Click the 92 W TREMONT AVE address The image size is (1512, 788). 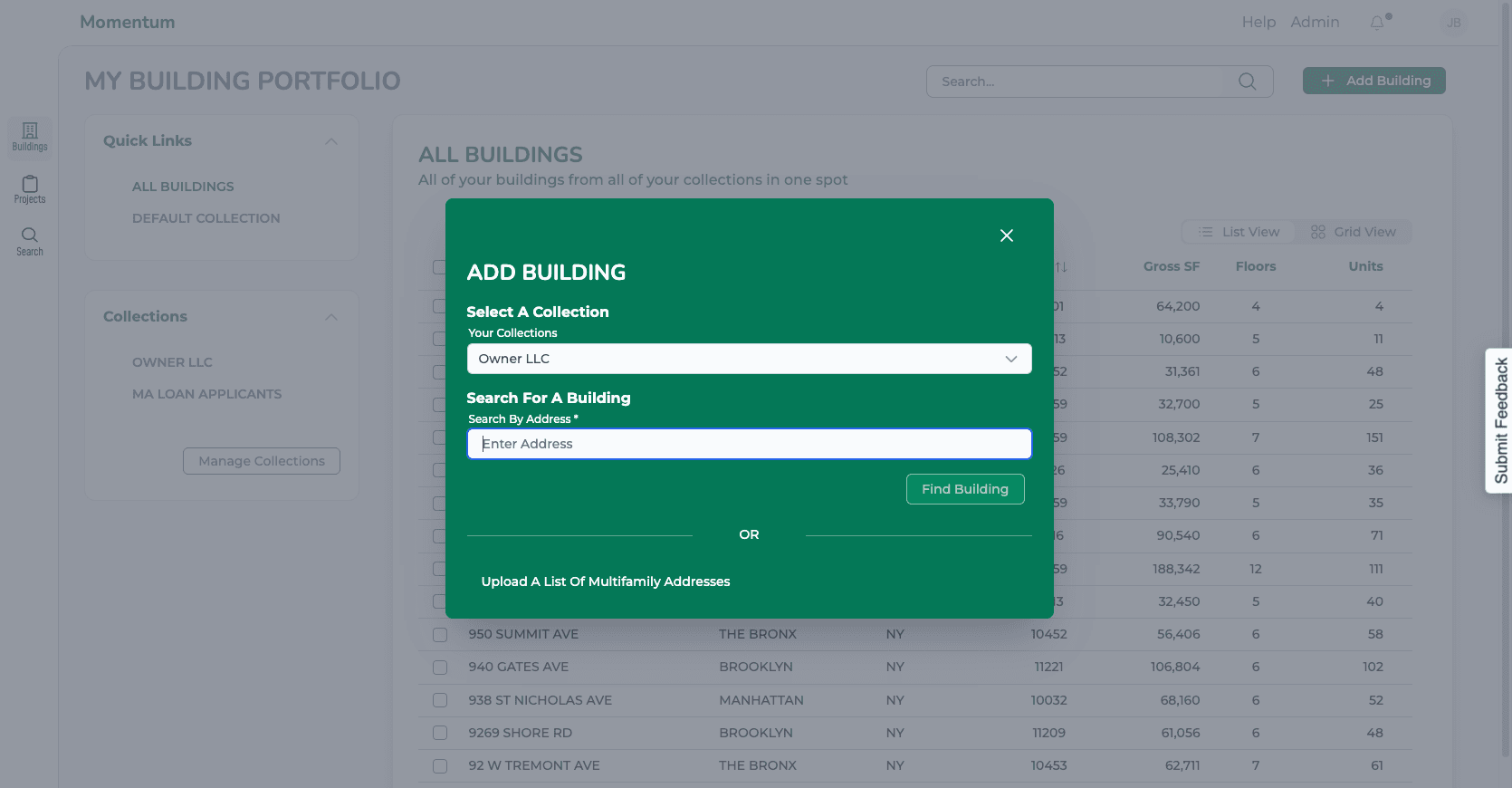pos(534,765)
